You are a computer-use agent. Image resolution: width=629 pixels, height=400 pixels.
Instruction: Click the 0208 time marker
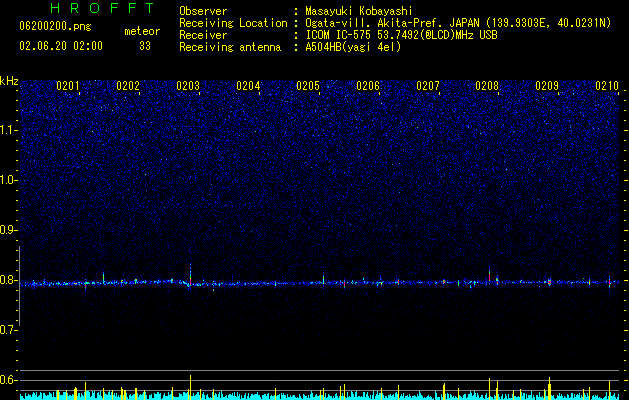click(x=487, y=86)
